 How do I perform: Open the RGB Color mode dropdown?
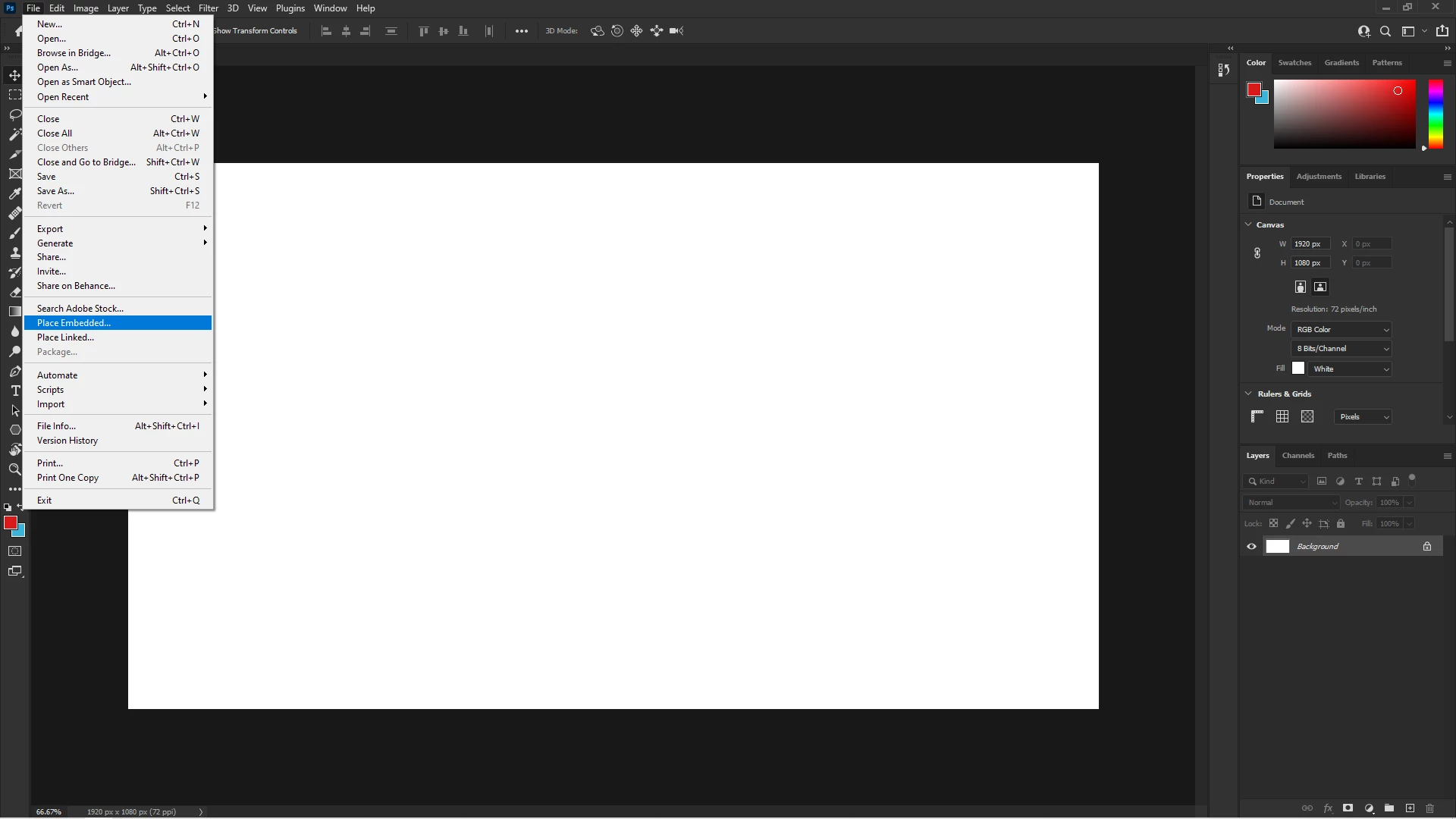coord(1342,329)
